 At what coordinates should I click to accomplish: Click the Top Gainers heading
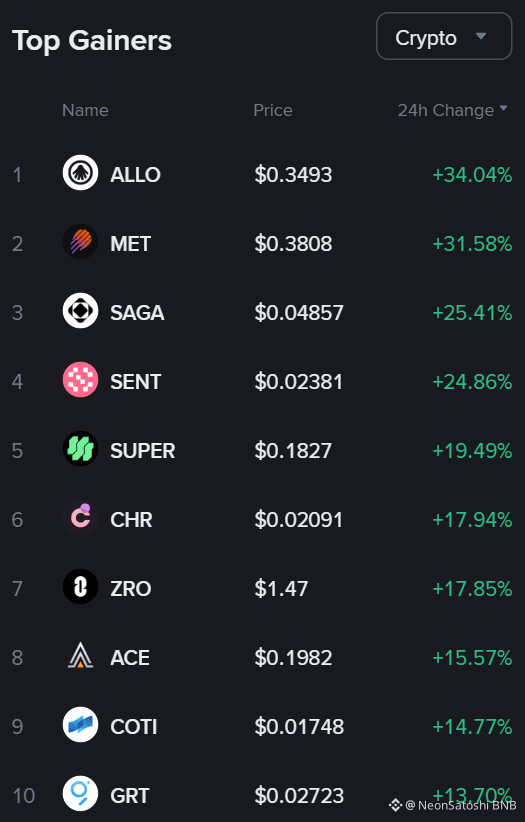(x=92, y=41)
